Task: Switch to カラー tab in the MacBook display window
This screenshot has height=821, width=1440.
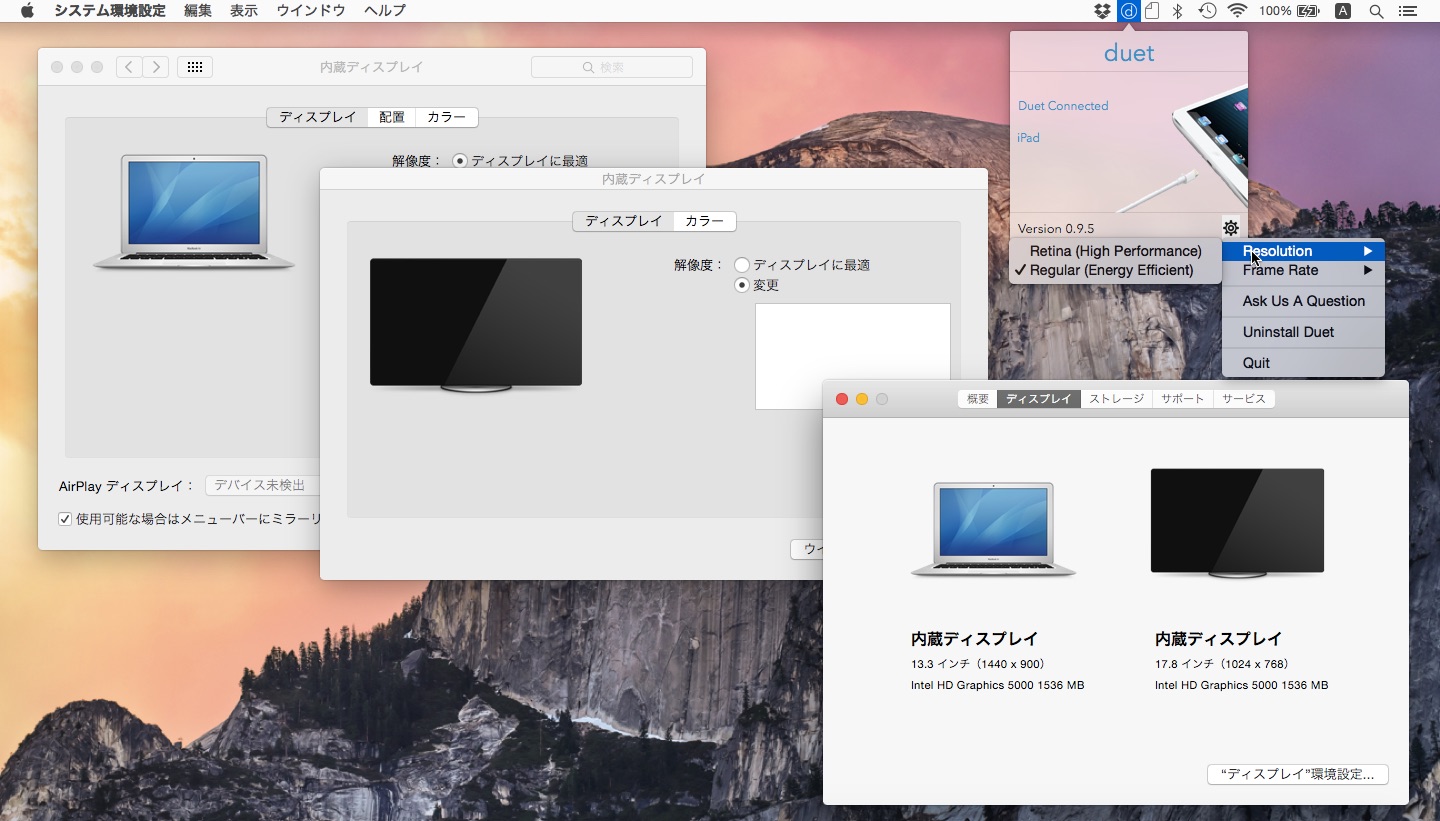Action: tap(446, 117)
